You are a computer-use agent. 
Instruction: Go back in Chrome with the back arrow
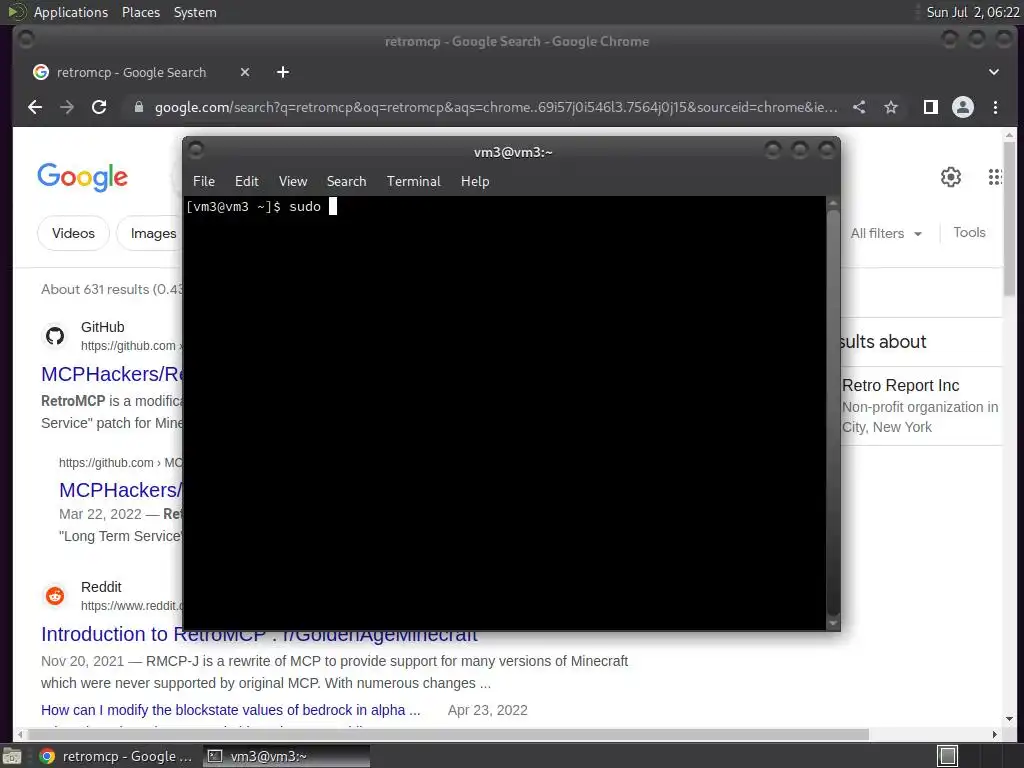(x=35, y=107)
